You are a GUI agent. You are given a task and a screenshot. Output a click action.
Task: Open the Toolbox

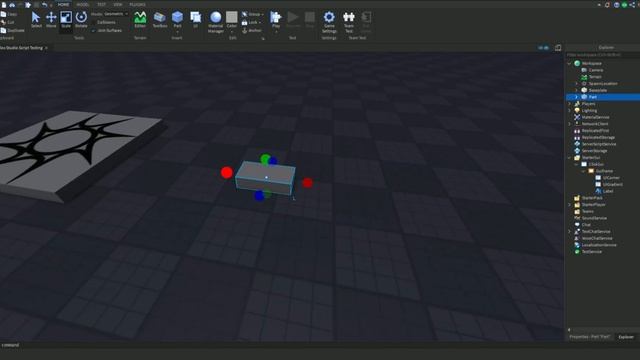click(x=160, y=20)
